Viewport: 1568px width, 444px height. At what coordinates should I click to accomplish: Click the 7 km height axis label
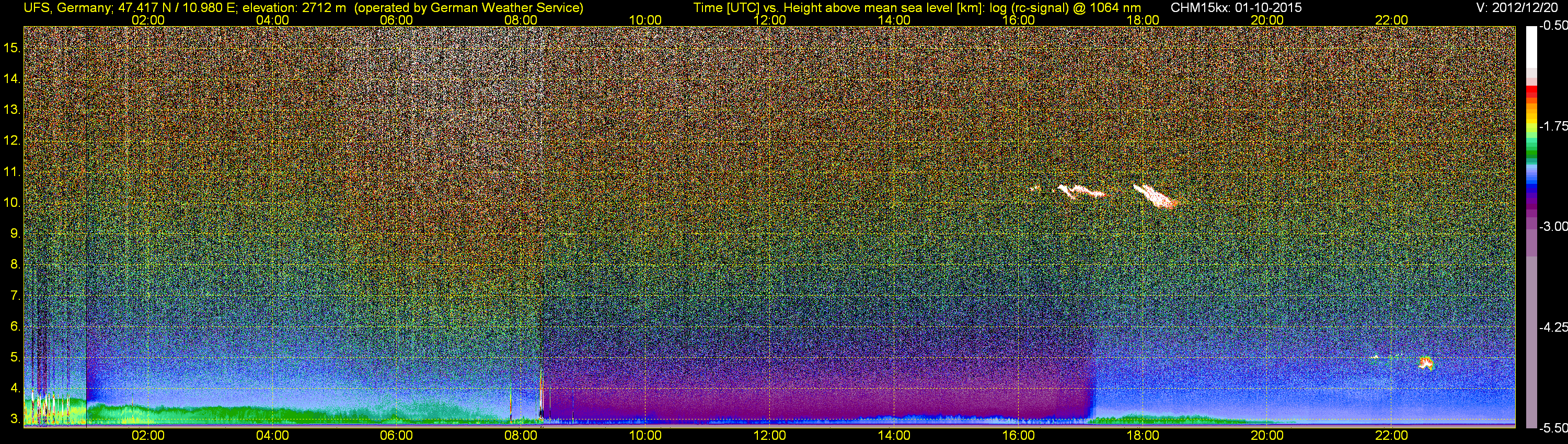click(x=15, y=296)
